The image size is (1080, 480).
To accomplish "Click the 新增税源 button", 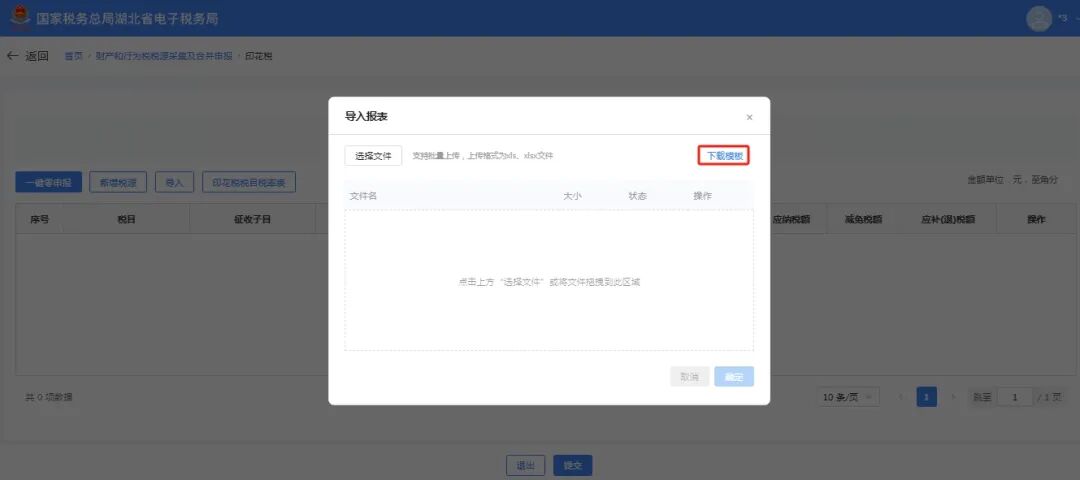I will pos(118,182).
